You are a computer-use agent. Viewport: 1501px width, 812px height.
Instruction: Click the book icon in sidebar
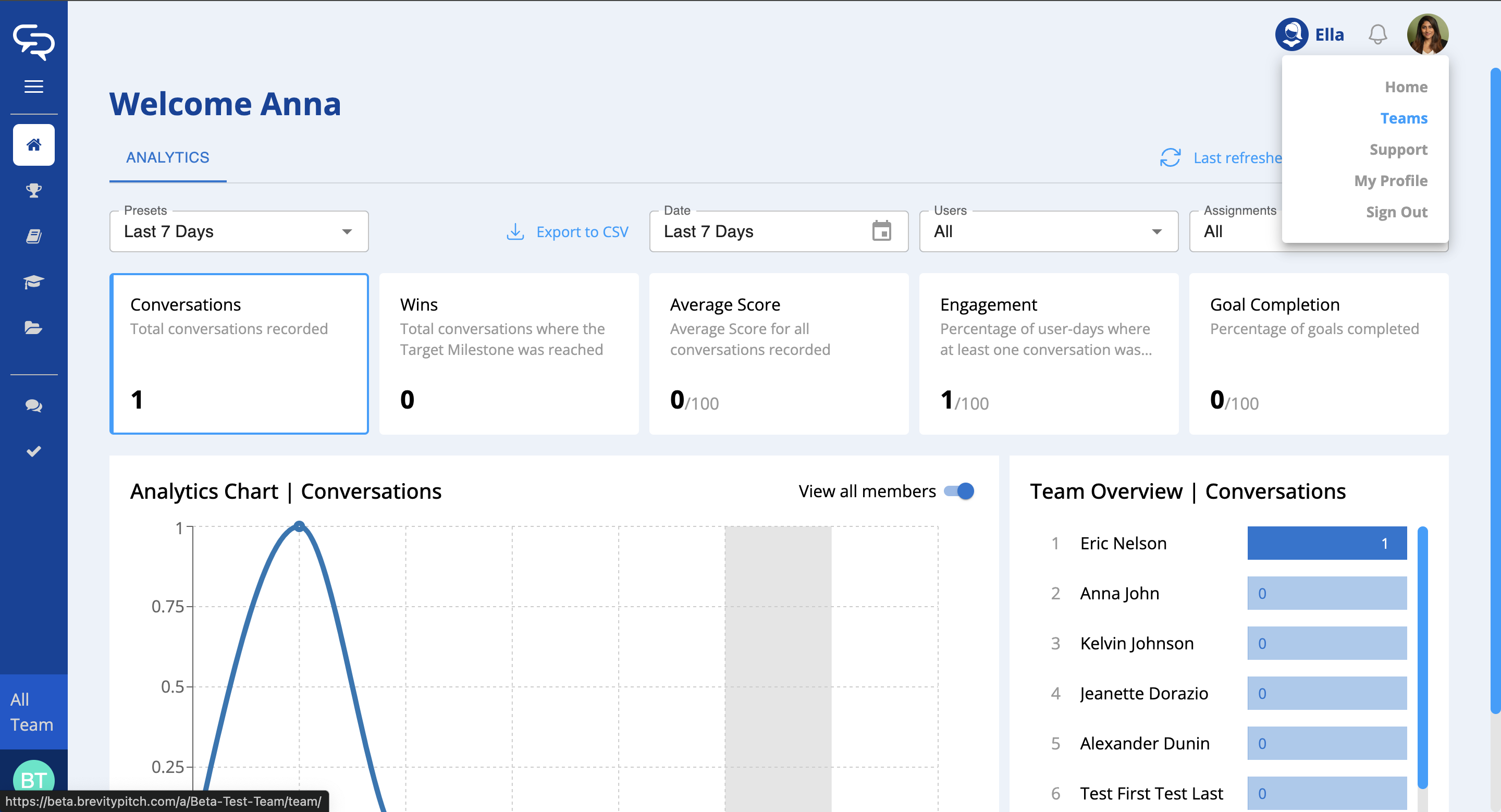[x=34, y=236]
